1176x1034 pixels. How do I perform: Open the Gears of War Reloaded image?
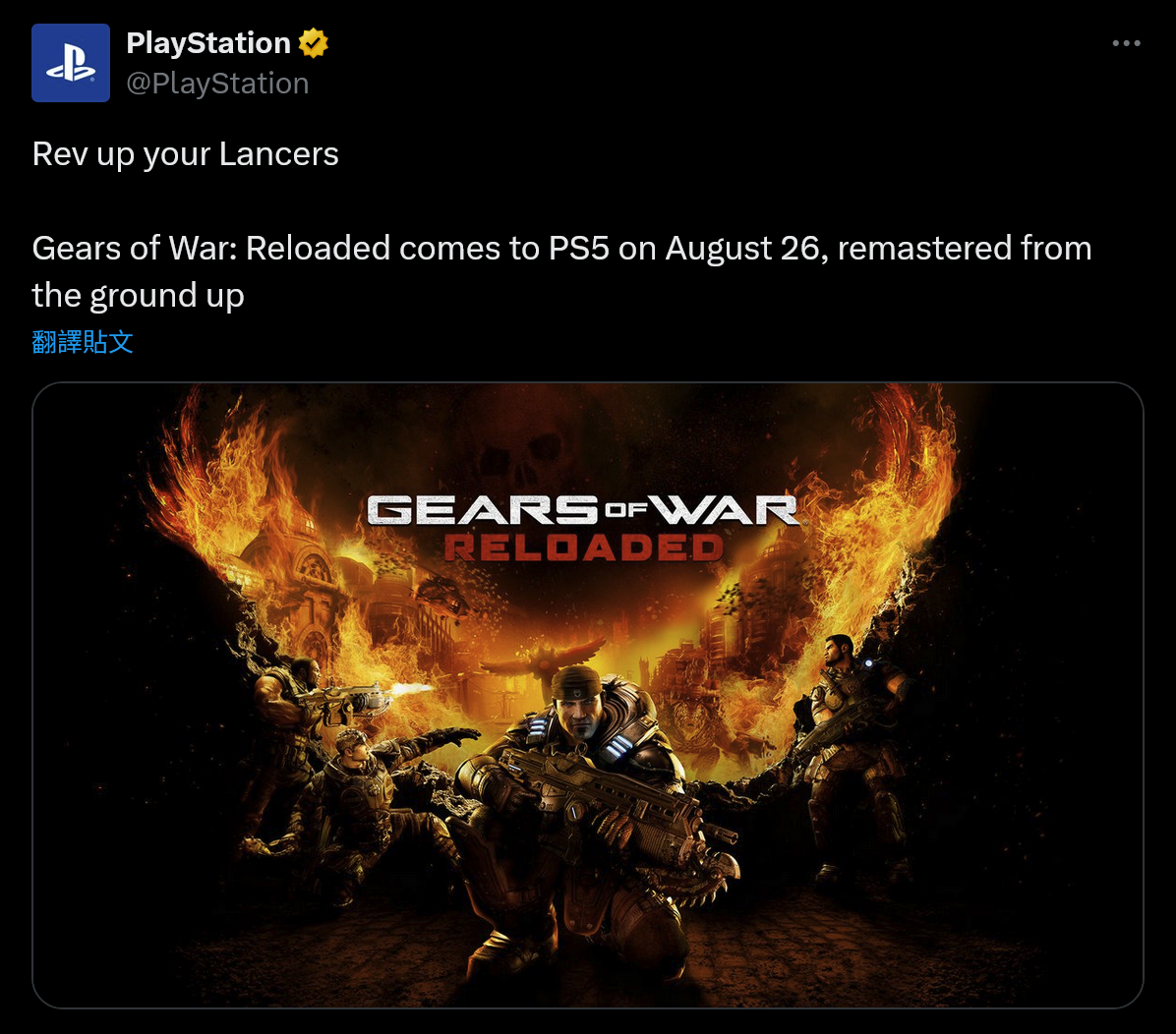click(587, 695)
